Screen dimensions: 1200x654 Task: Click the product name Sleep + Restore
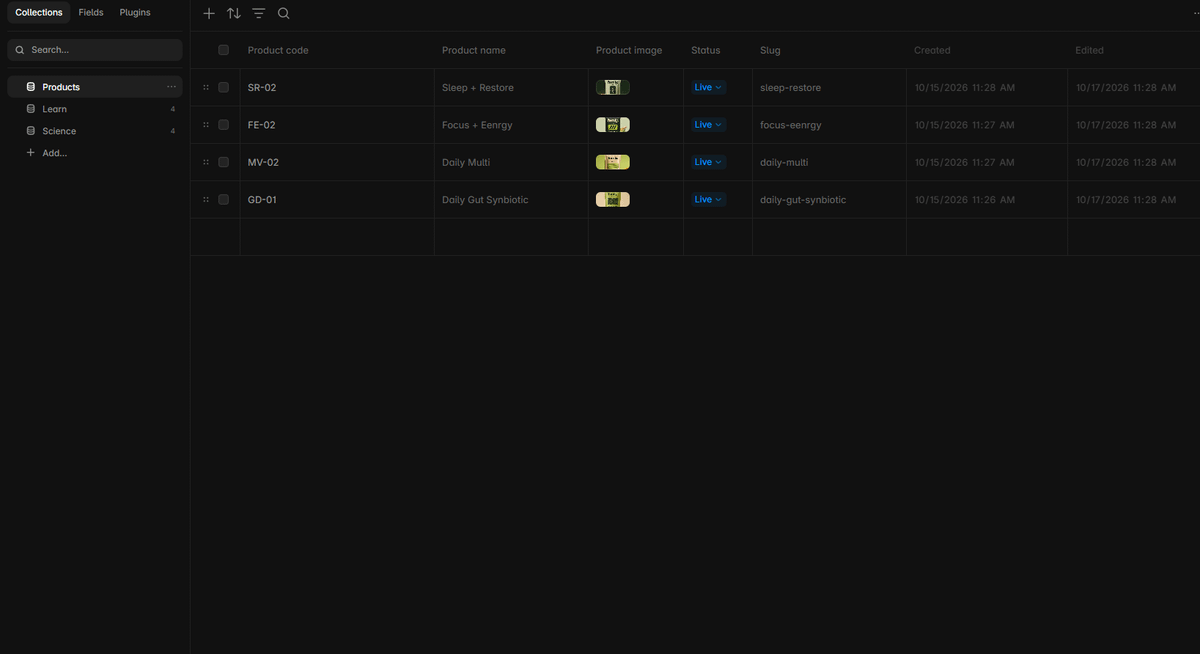pos(478,88)
